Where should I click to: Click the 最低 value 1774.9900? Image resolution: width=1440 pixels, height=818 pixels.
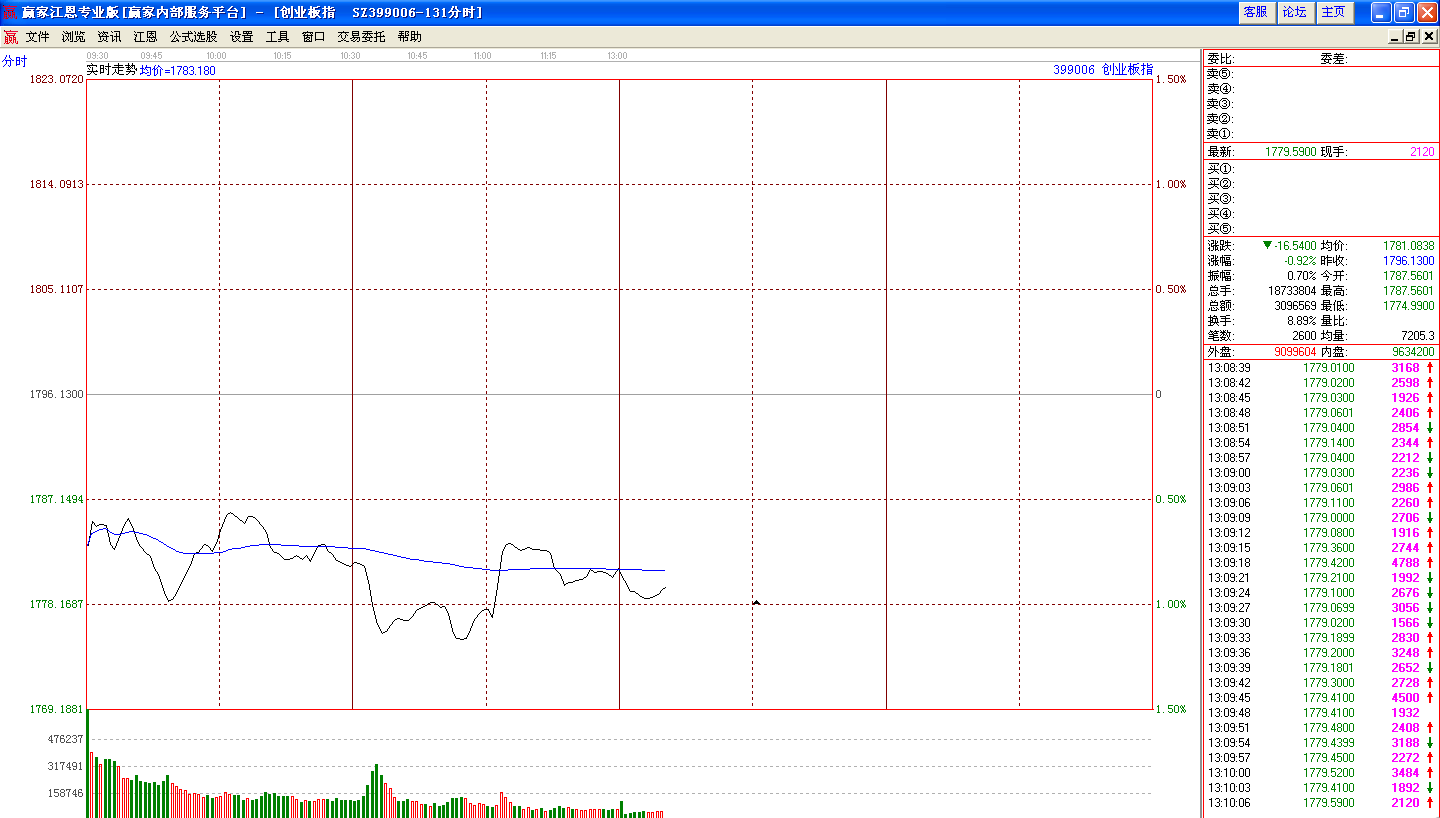click(1409, 306)
